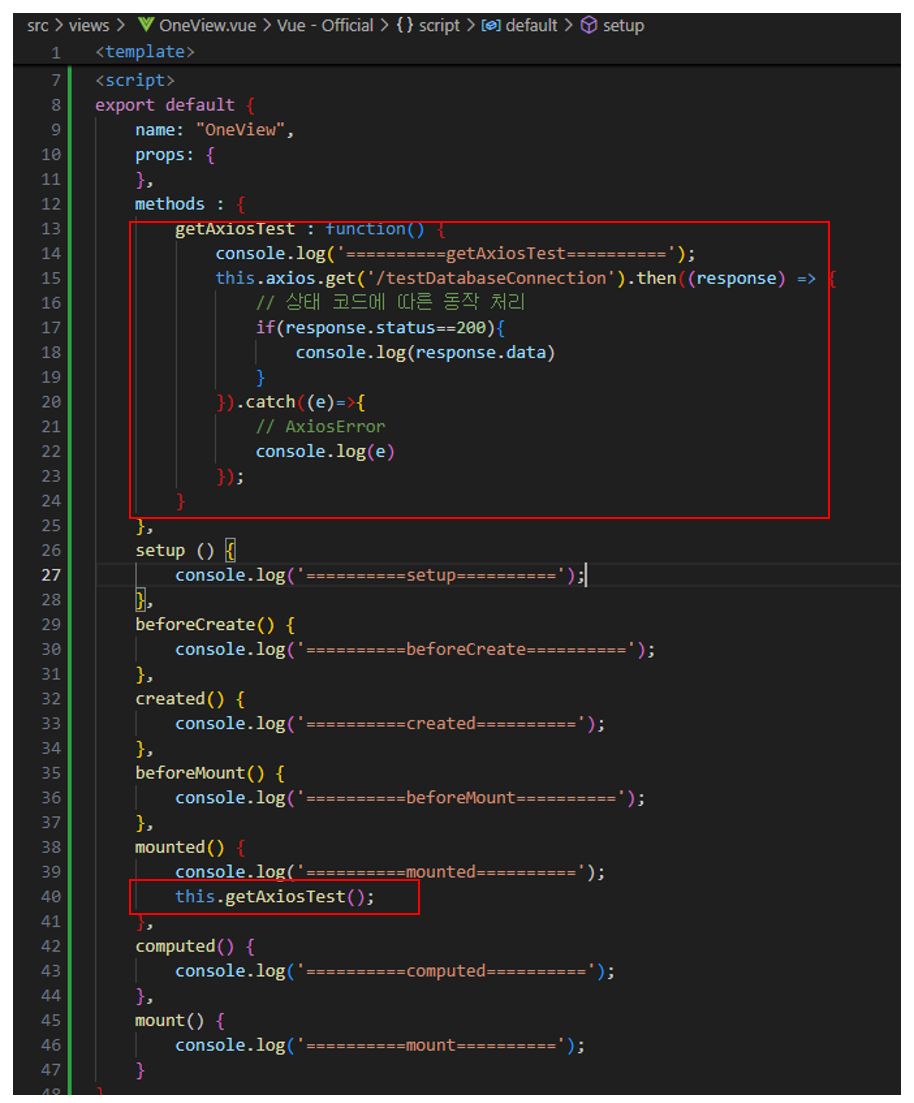Click the 'src' breadcrumb segment

point(37,26)
